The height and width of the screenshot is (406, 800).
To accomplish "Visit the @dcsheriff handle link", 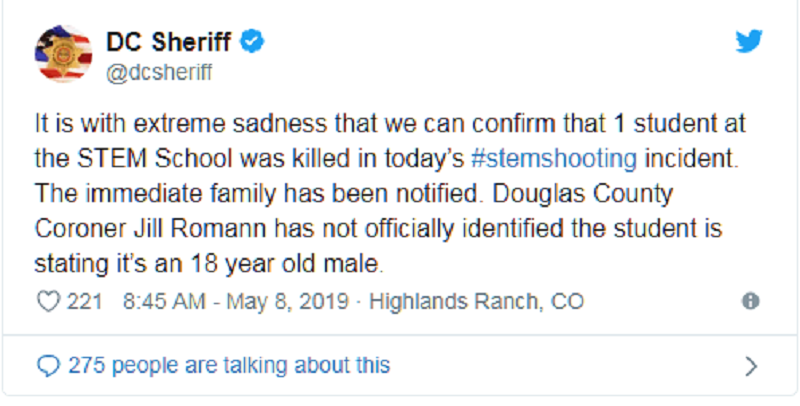I will pos(159,73).
